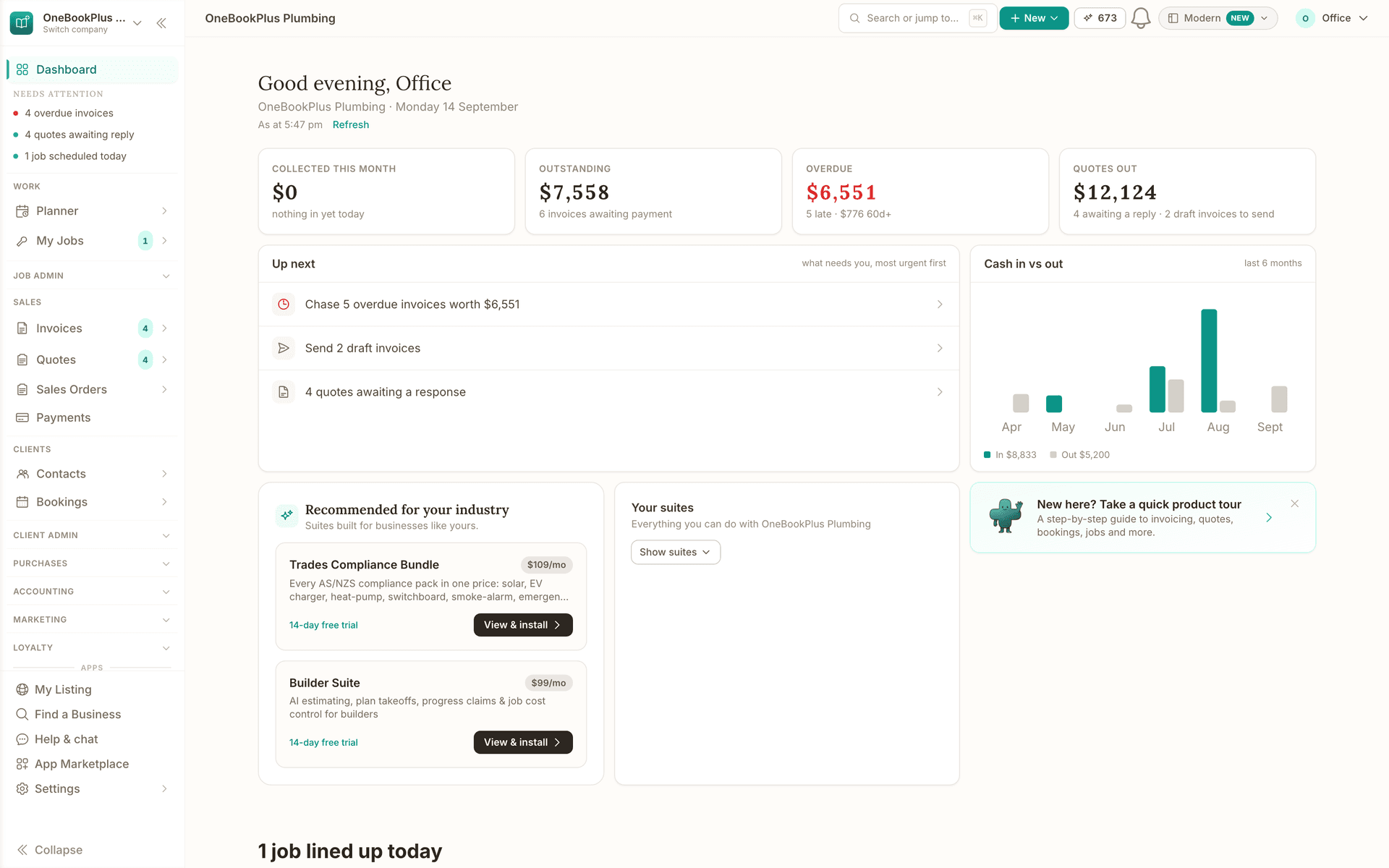This screenshot has width=1389, height=868.
Task: Open the Office user menu
Action: [x=1333, y=18]
